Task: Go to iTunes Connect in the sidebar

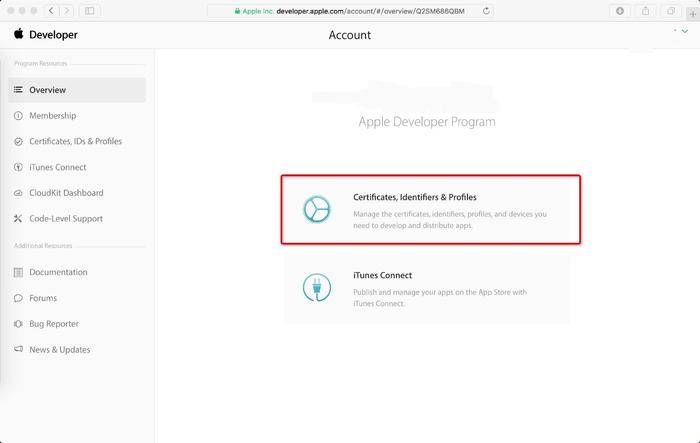Action: tap(57, 167)
